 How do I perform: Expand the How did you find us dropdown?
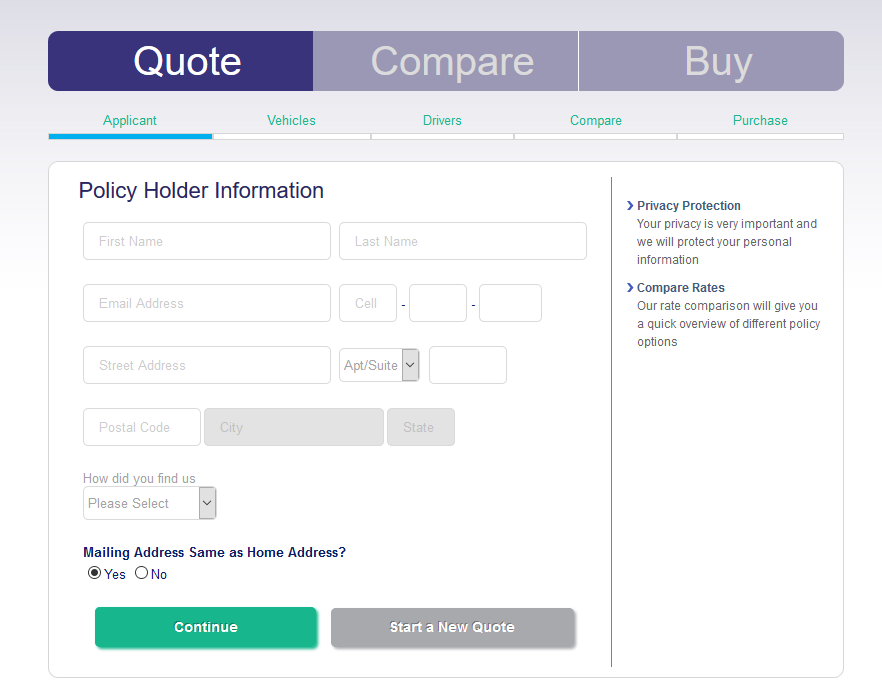click(x=149, y=503)
